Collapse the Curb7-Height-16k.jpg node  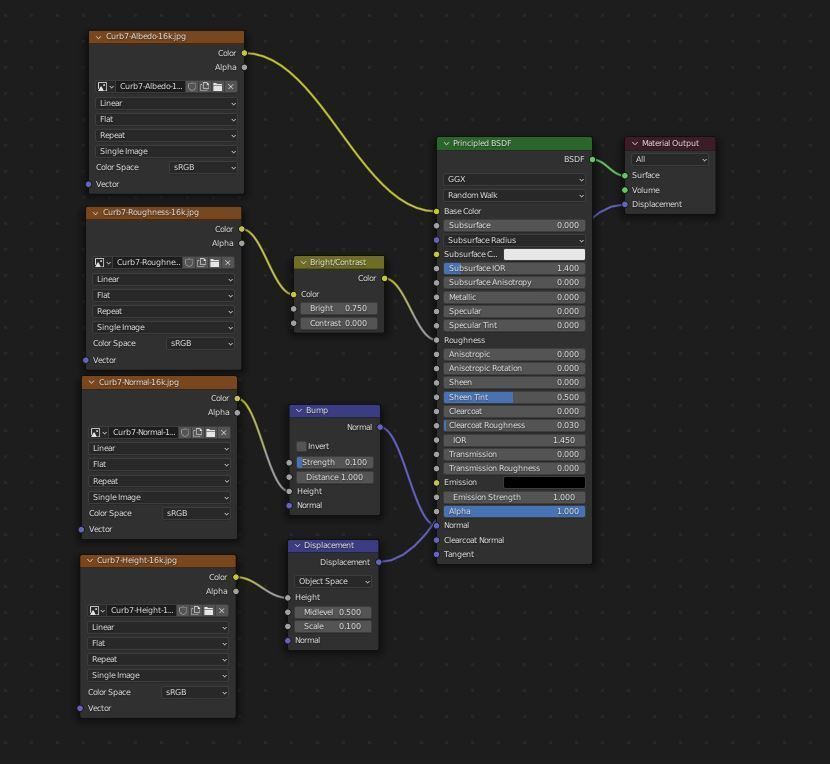pyautogui.click(x=90, y=561)
